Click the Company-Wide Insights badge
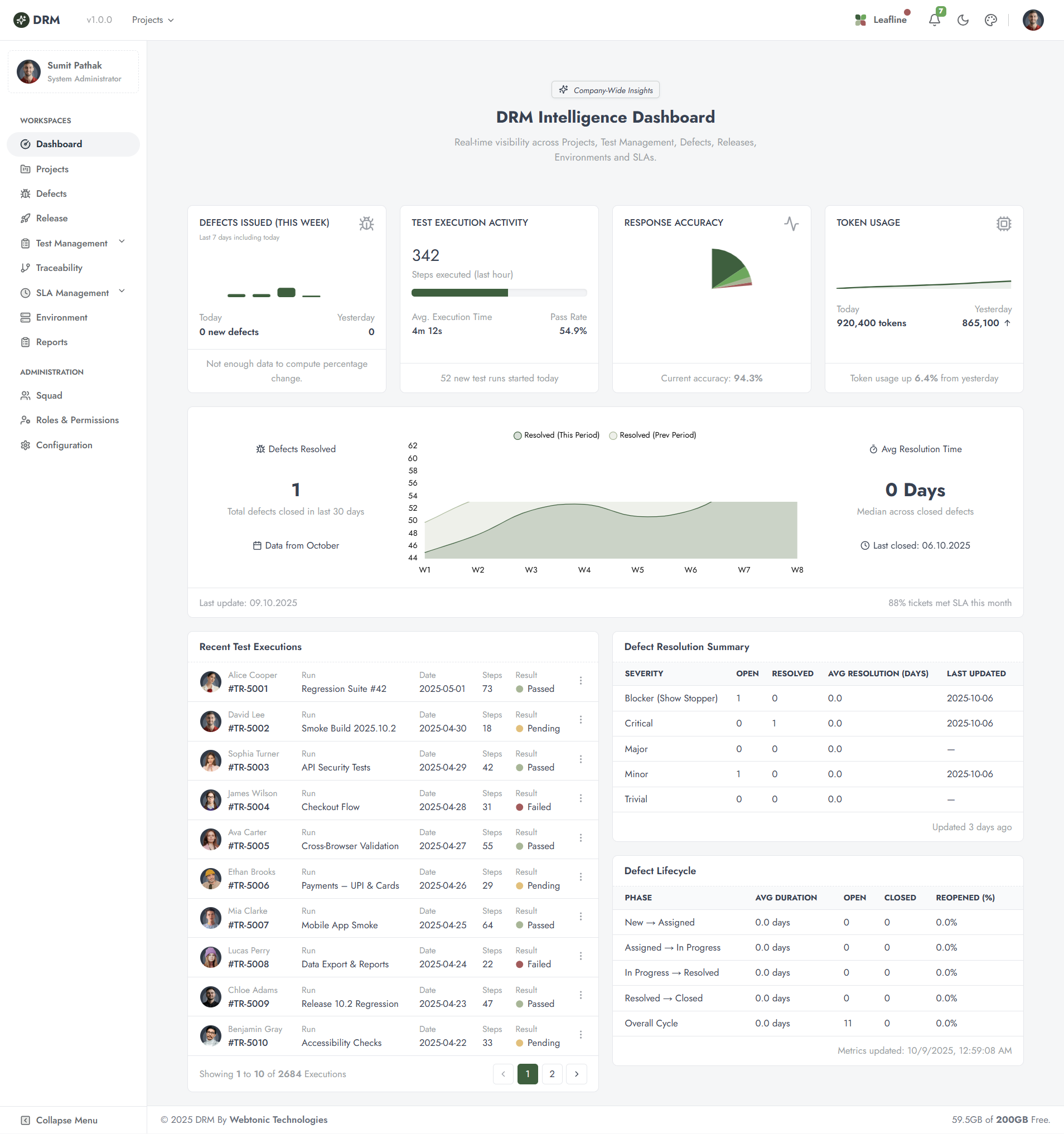This screenshot has height=1134, width=1064. tap(604, 90)
